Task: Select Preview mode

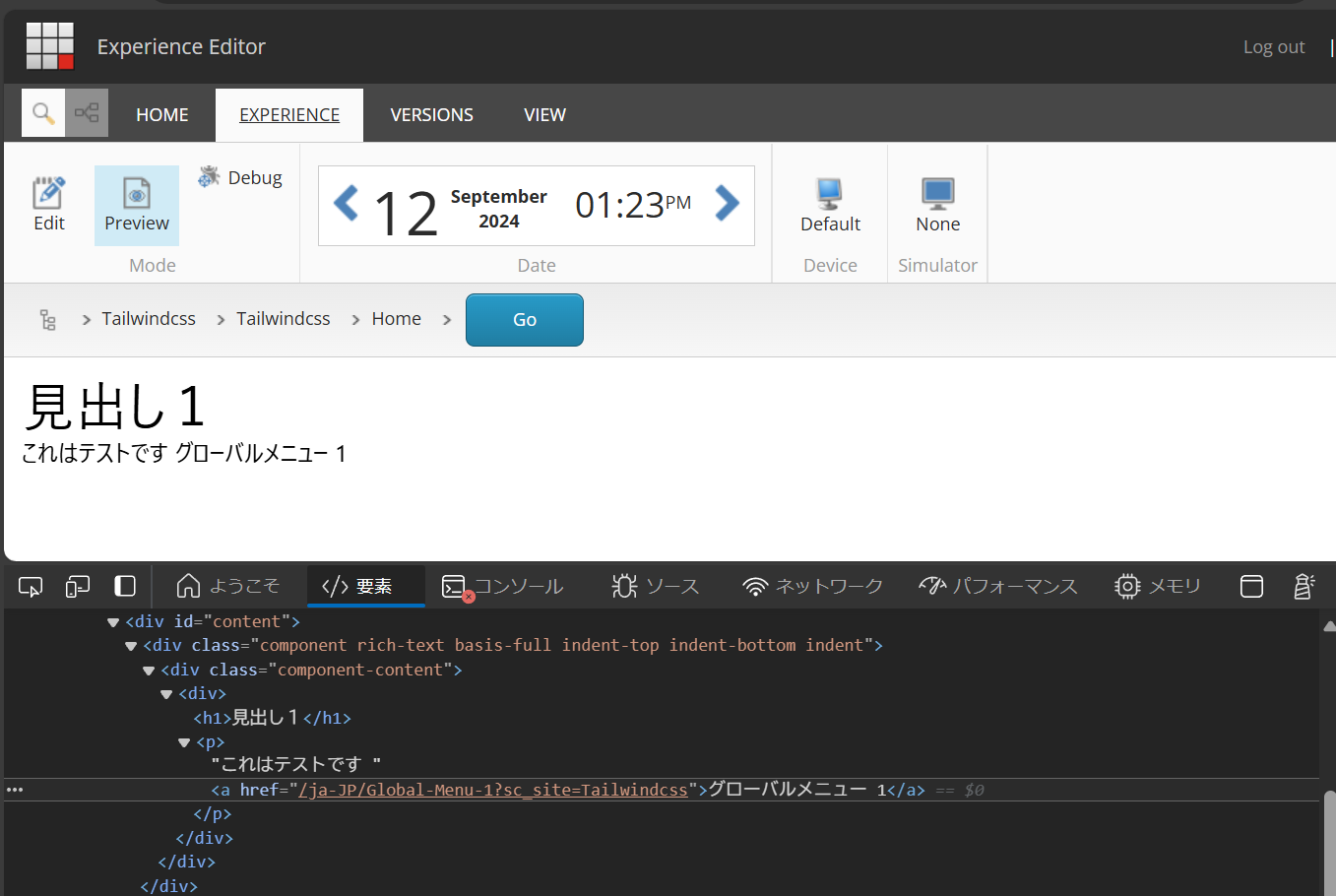Action: [137, 205]
